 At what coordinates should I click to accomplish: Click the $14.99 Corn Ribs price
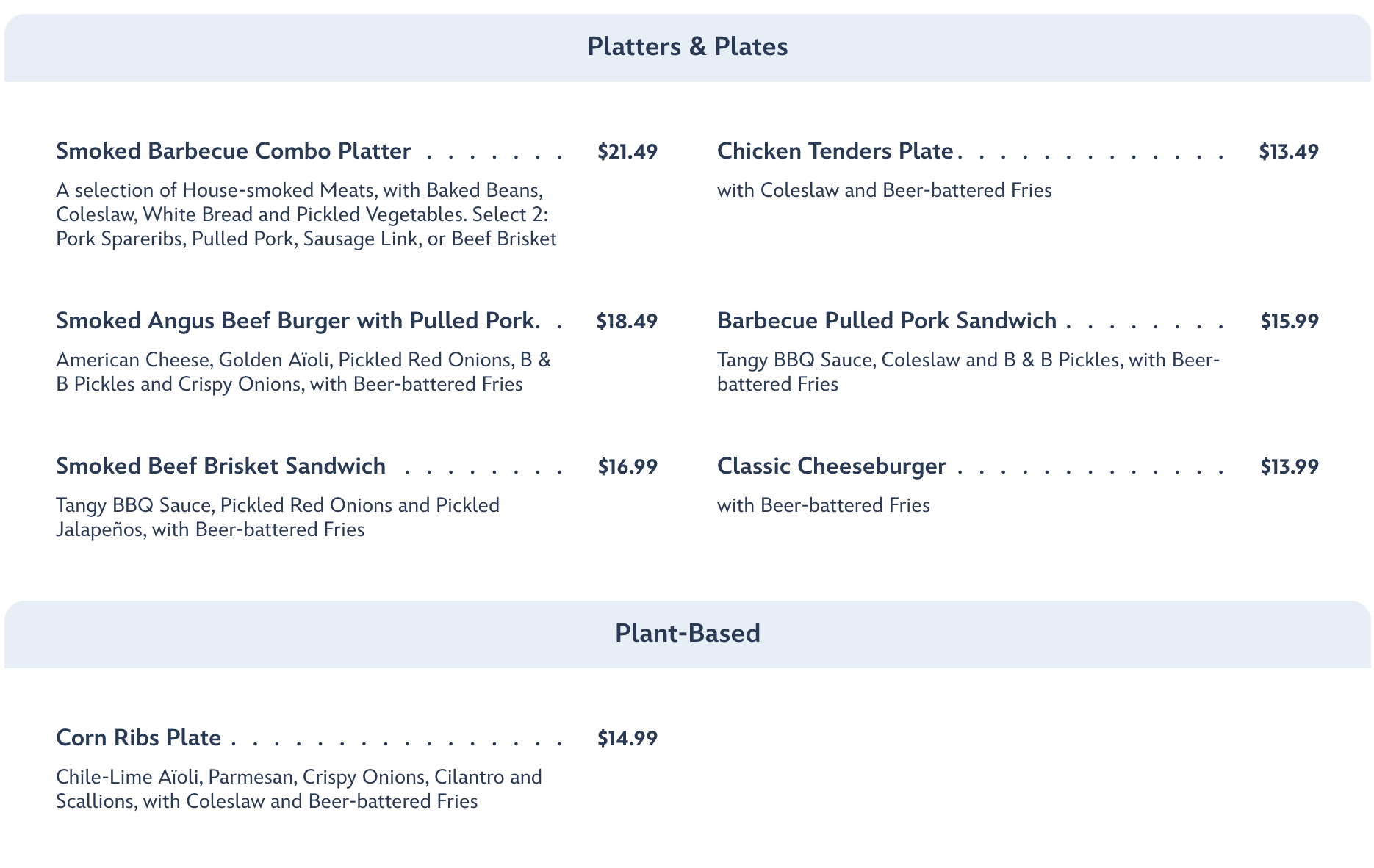coord(627,739)
